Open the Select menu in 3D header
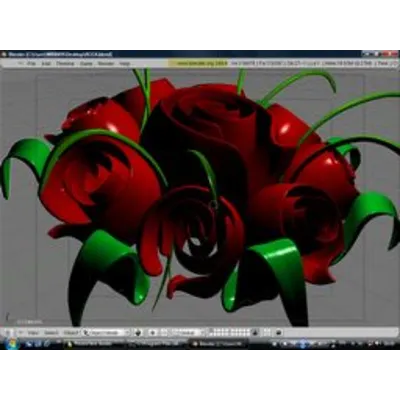The width and height of the screenshot is (400, 400). click(x=51, y=333)
